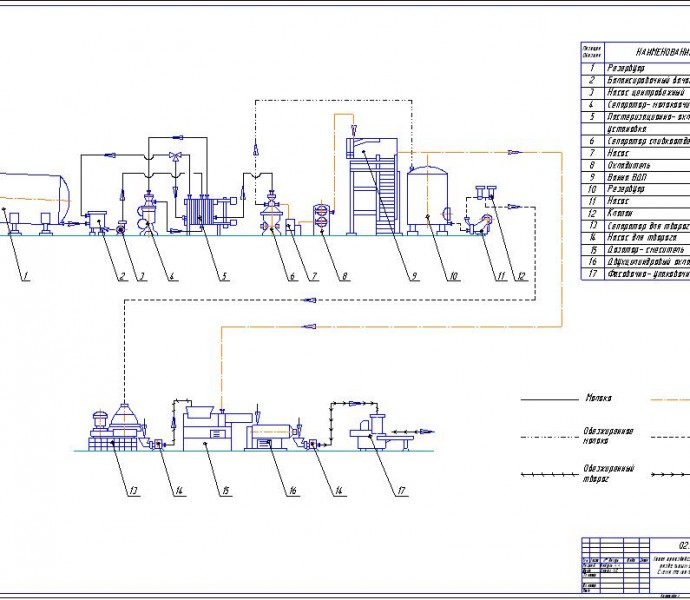Click callout number 13 under the curd separator
This screenshot has width=690, height=600.
133,491
